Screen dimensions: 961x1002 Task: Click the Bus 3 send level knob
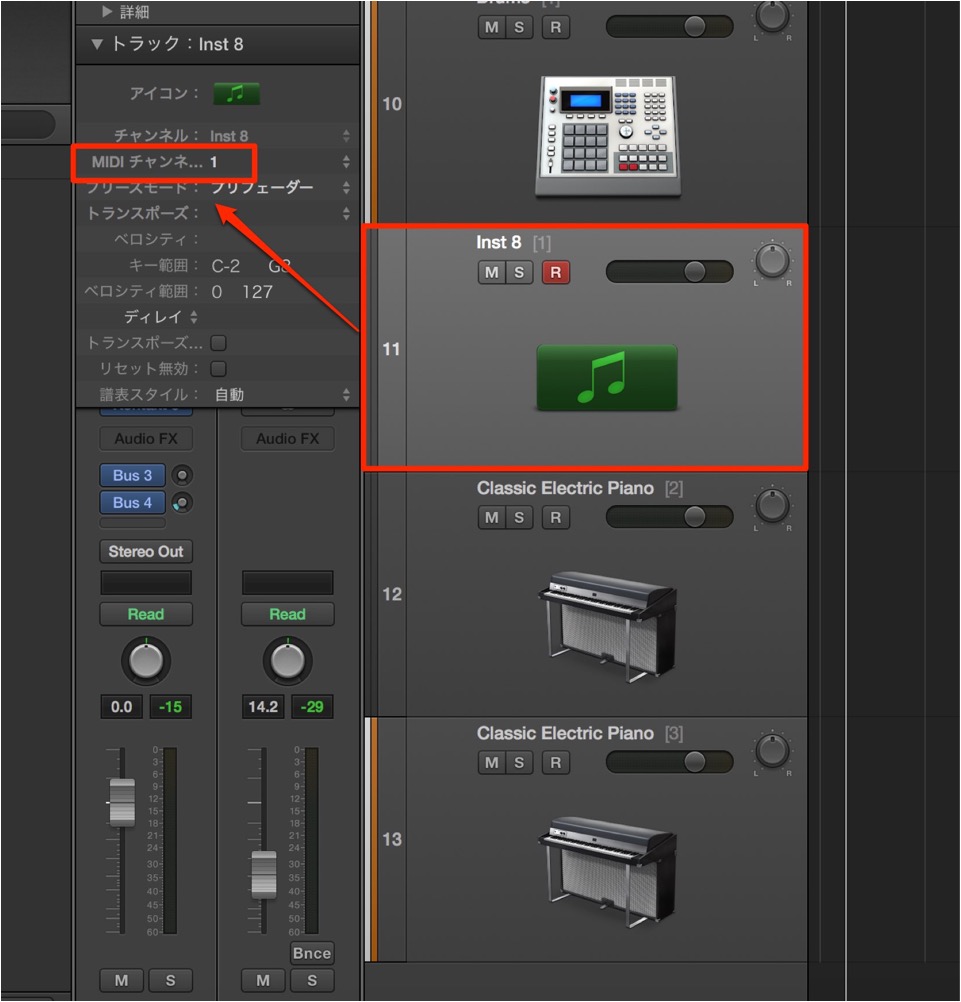[x=182, y=475]
